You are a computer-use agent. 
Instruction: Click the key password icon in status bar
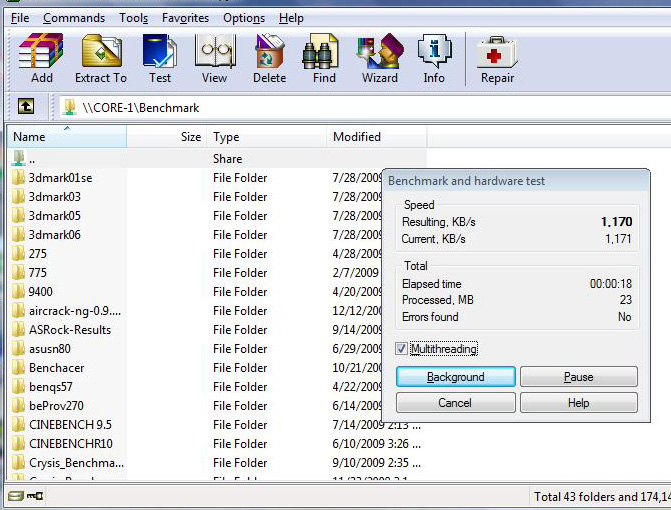(35, 496)
